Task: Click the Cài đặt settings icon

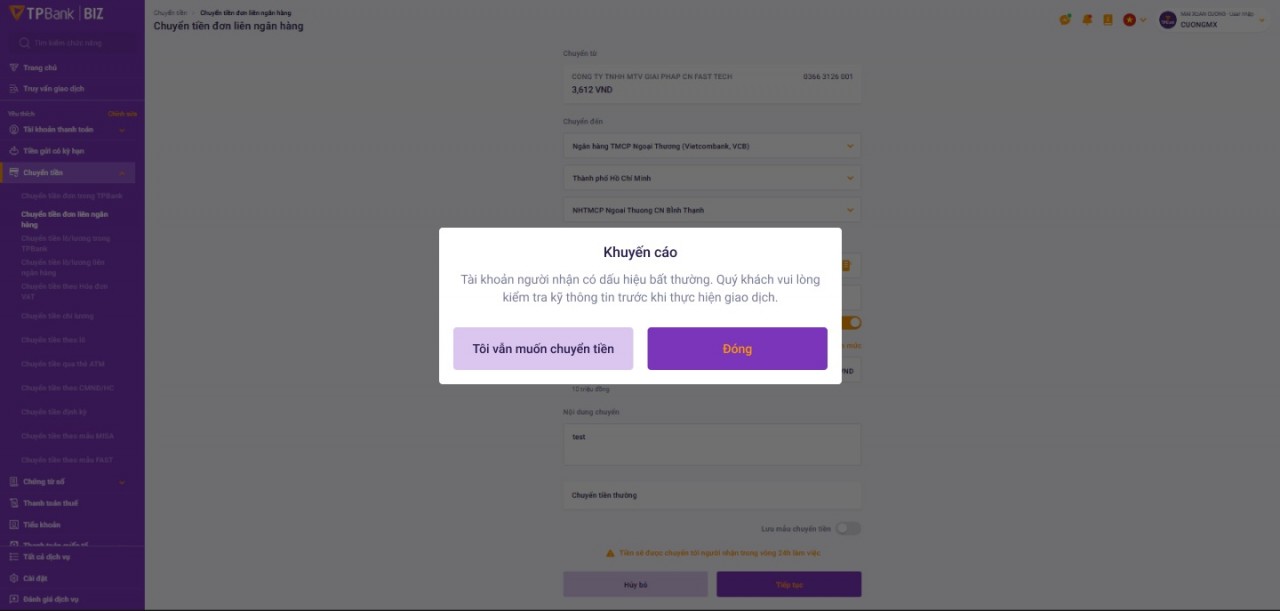Action: [14, 577]
